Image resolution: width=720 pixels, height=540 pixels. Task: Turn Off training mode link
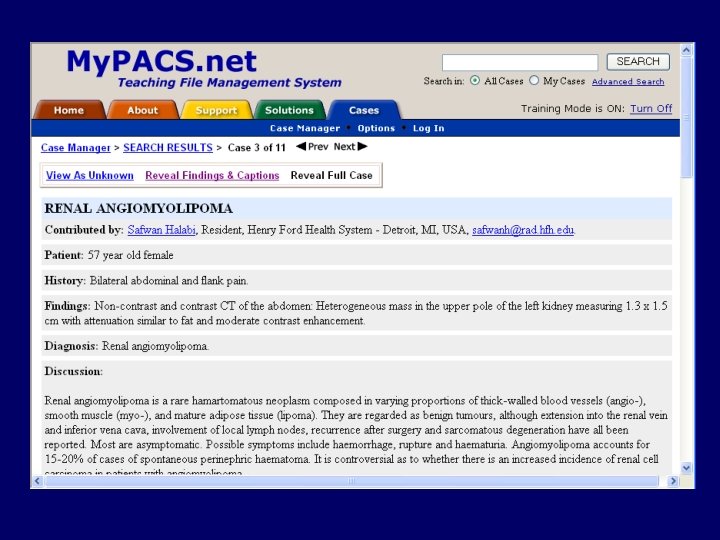click(651, 109)
